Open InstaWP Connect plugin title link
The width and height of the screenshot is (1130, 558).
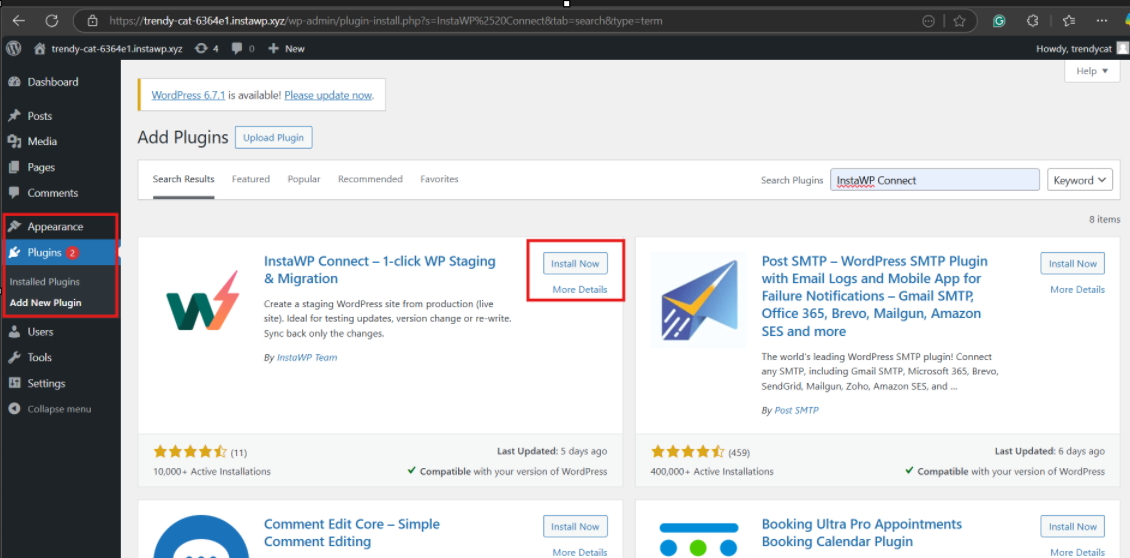pos(380,270)
